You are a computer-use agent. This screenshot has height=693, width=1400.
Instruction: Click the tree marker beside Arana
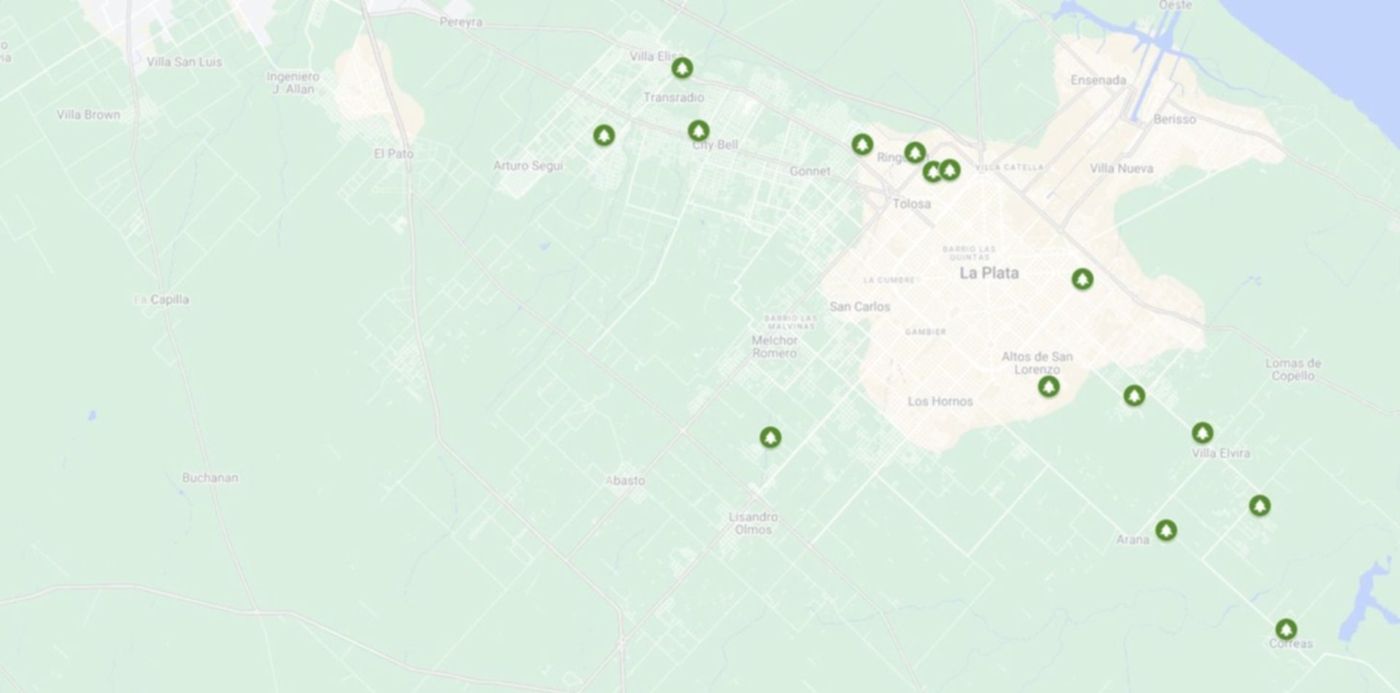pos(1166,530)
